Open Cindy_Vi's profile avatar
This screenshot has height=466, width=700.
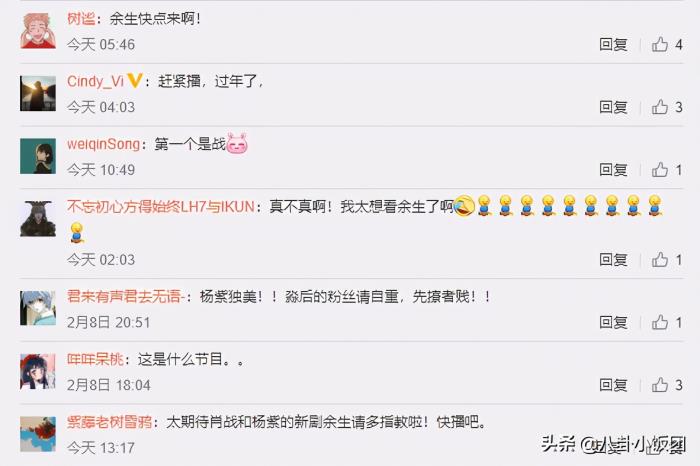(38, 93)
